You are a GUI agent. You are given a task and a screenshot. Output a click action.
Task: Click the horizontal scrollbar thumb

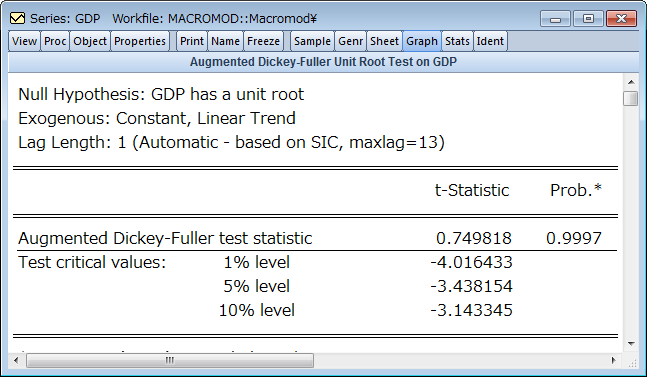point(170,361)
